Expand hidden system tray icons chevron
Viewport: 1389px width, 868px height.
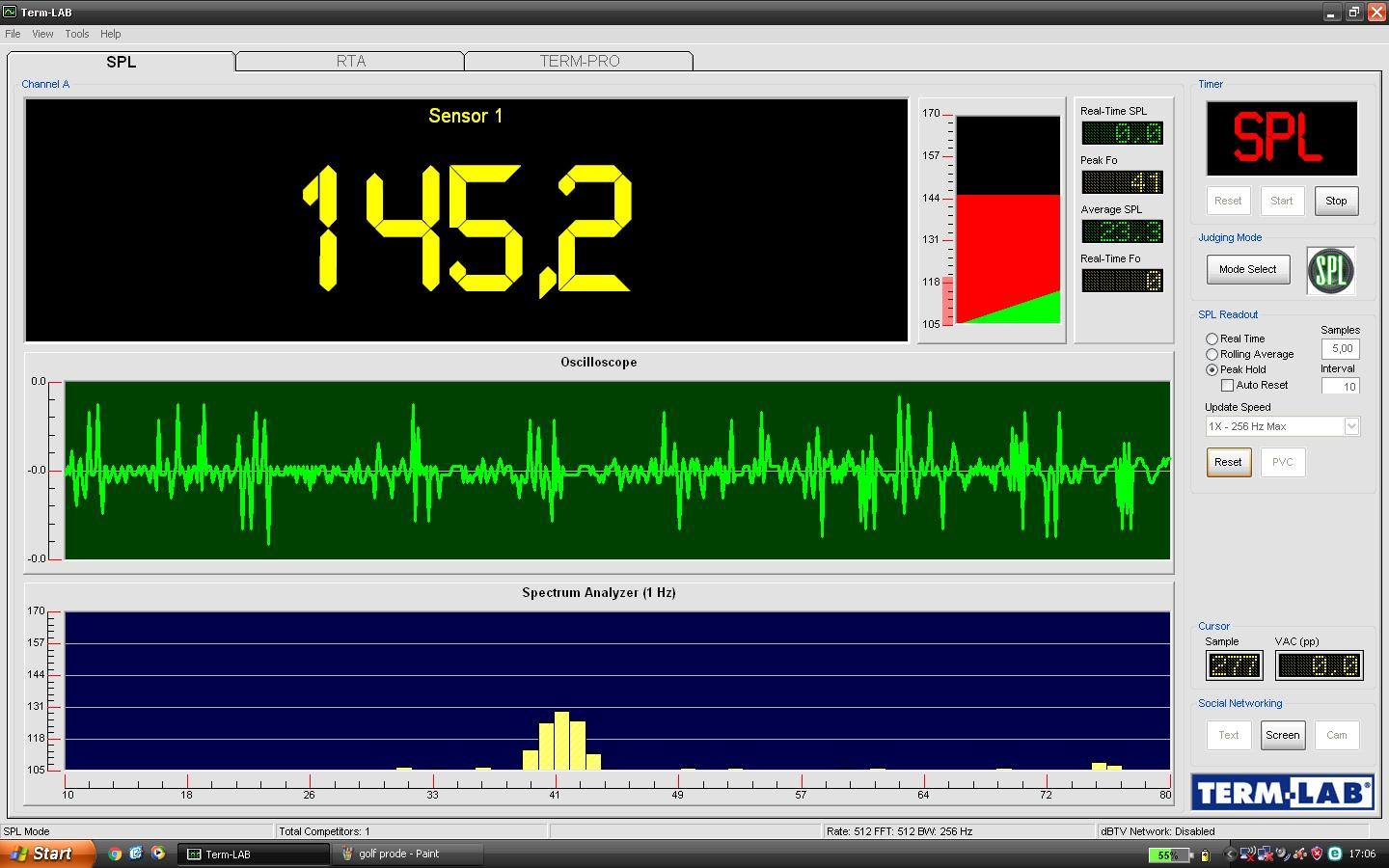(1230, 854)
